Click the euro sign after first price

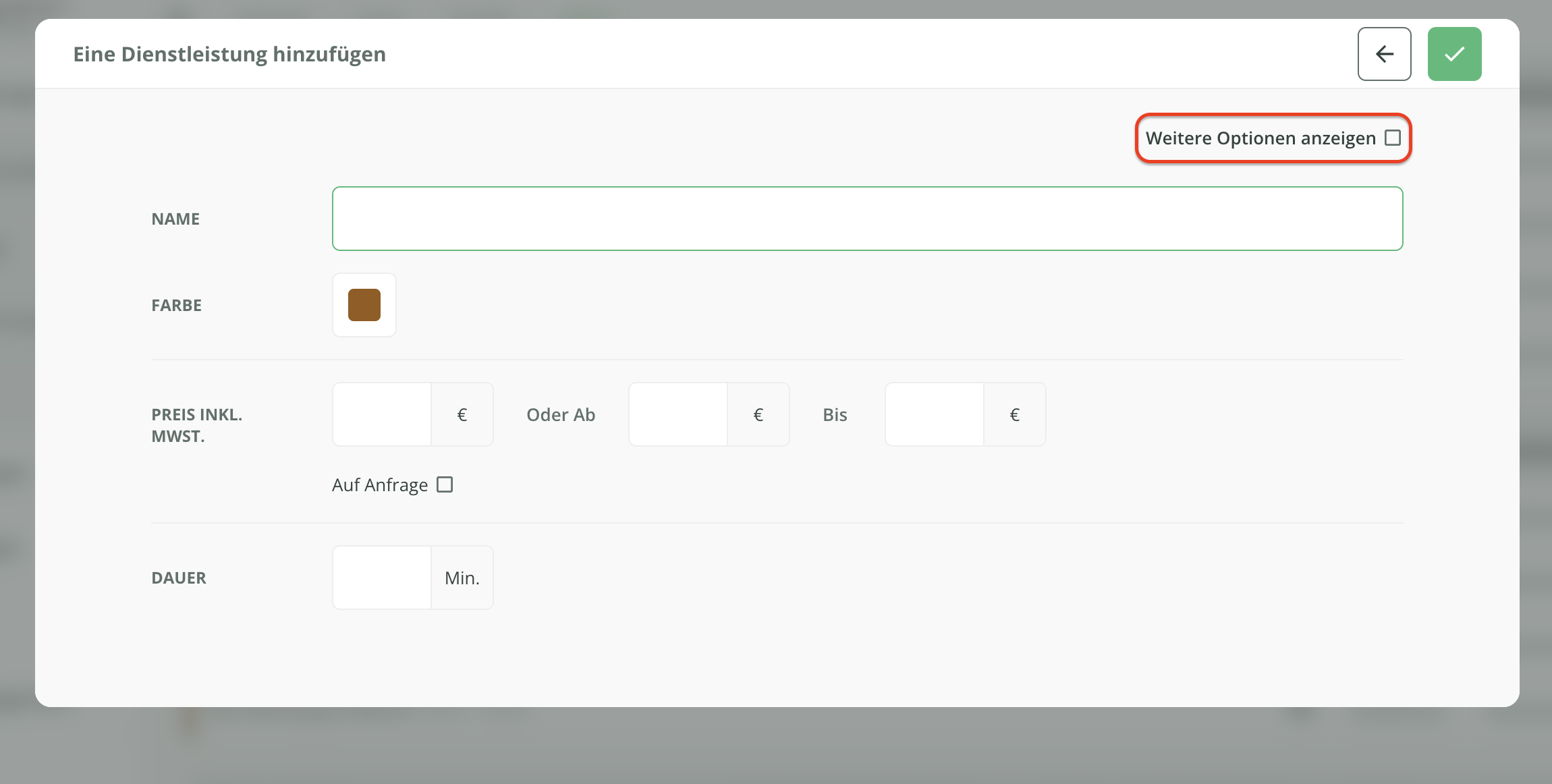pyautogui.click(x=462, y=414)
